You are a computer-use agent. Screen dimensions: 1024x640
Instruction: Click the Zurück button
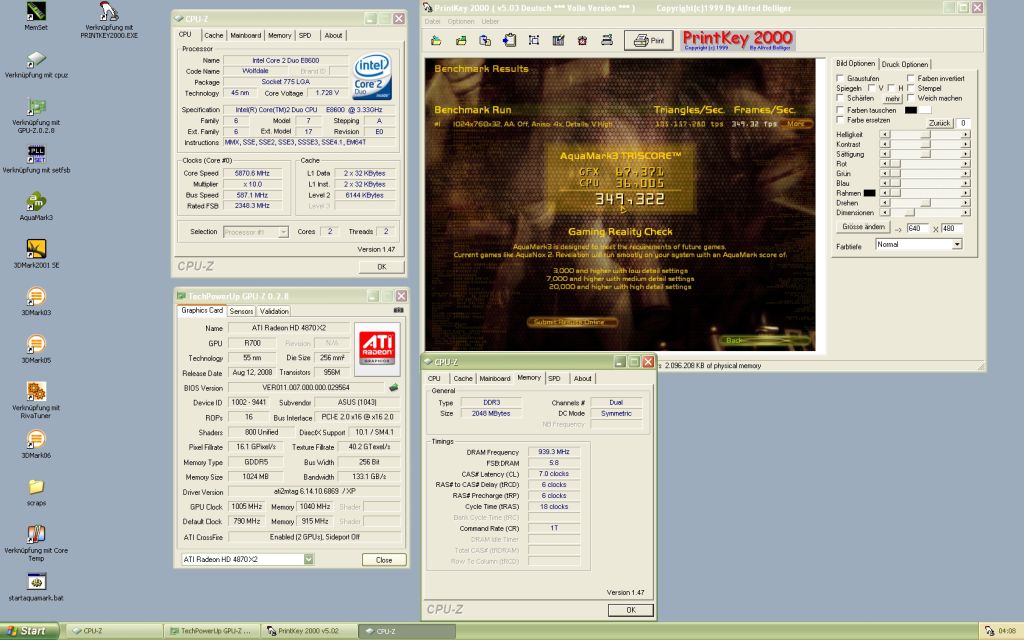[939, 123]
